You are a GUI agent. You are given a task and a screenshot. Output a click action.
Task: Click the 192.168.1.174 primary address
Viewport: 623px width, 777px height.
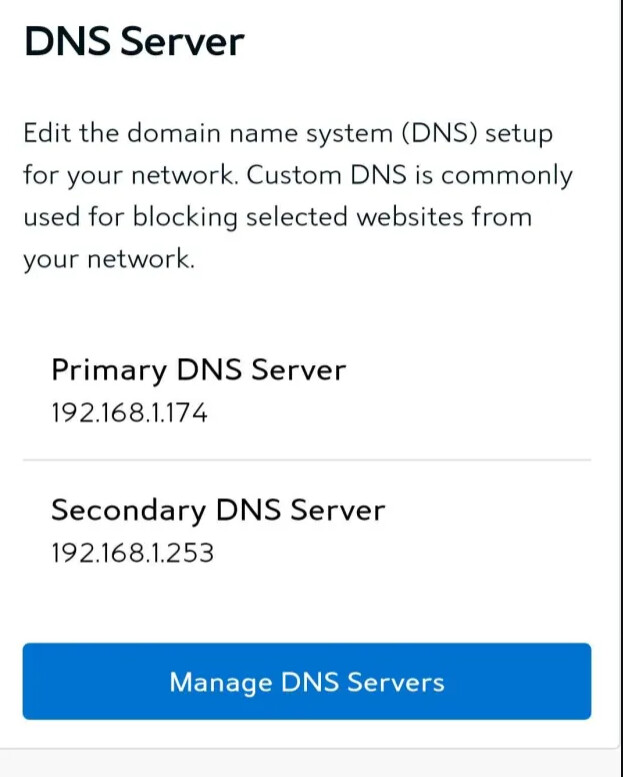(x=129, y=413)
